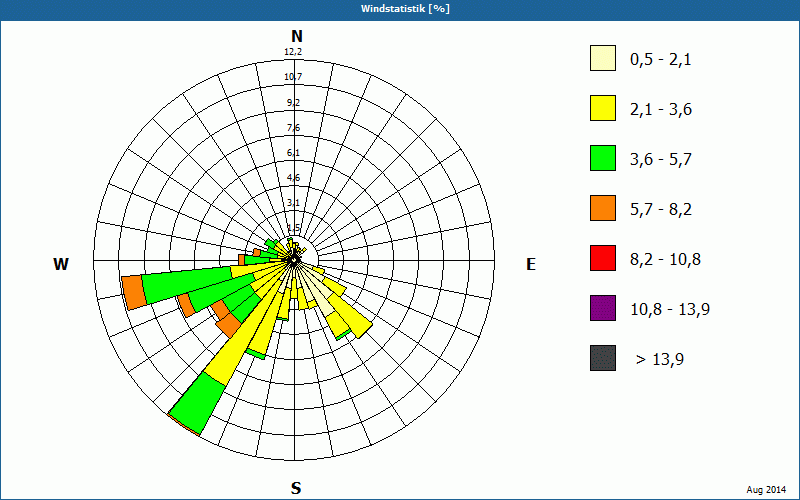Click the 4,6 ring scale value

tap(293, 178)
